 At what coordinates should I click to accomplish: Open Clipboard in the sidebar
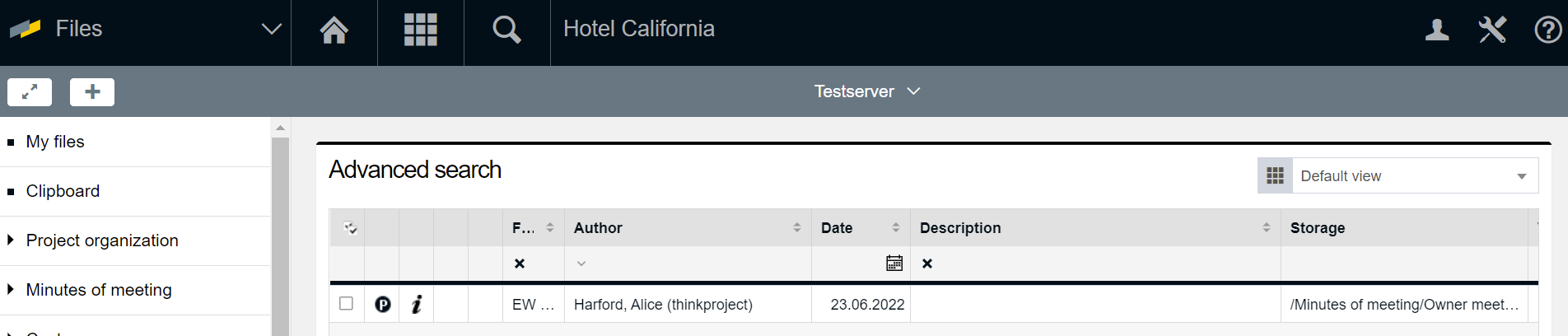click(x=63, y=191)
